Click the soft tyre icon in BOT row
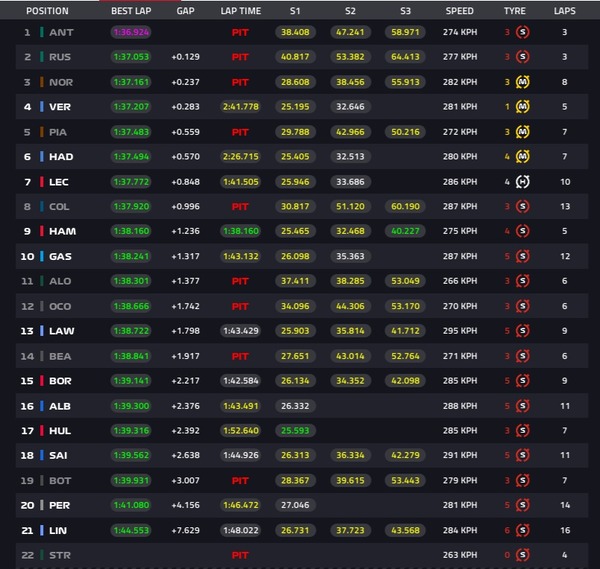 (522, 481)
